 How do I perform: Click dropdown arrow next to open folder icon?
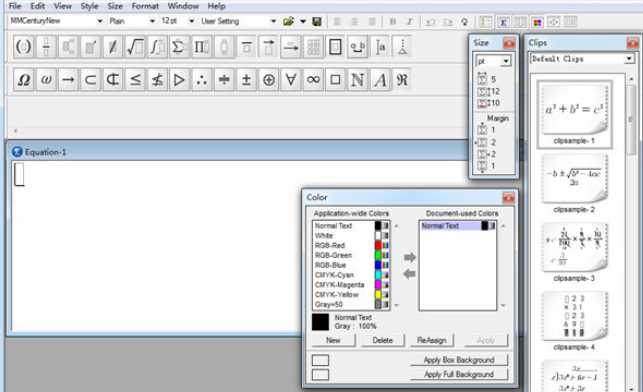[303, 21]
